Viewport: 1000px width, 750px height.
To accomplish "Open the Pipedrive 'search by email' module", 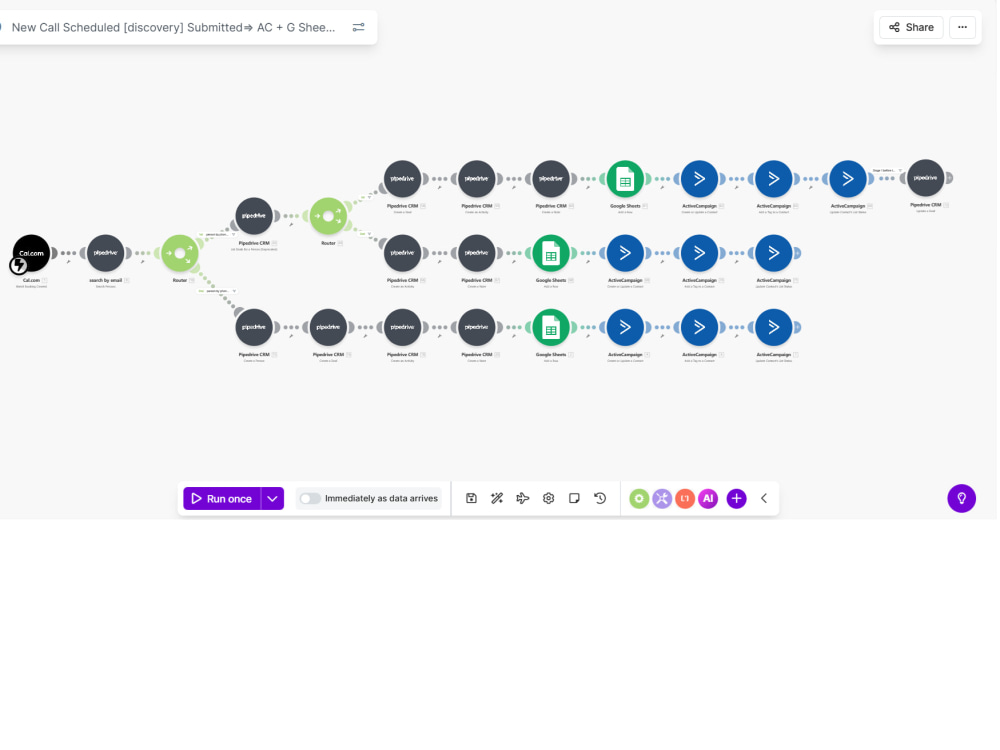I will point(105,253).
